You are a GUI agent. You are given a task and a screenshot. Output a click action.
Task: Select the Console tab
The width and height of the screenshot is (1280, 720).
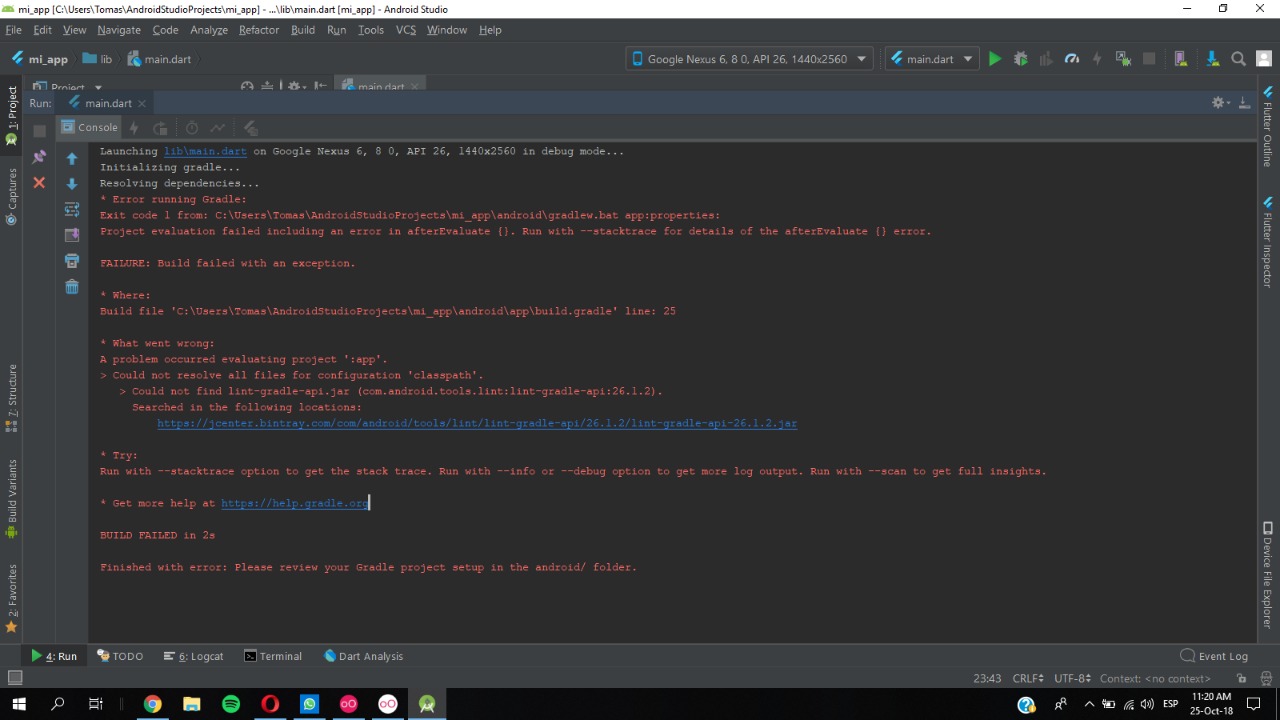pos(90,127)
